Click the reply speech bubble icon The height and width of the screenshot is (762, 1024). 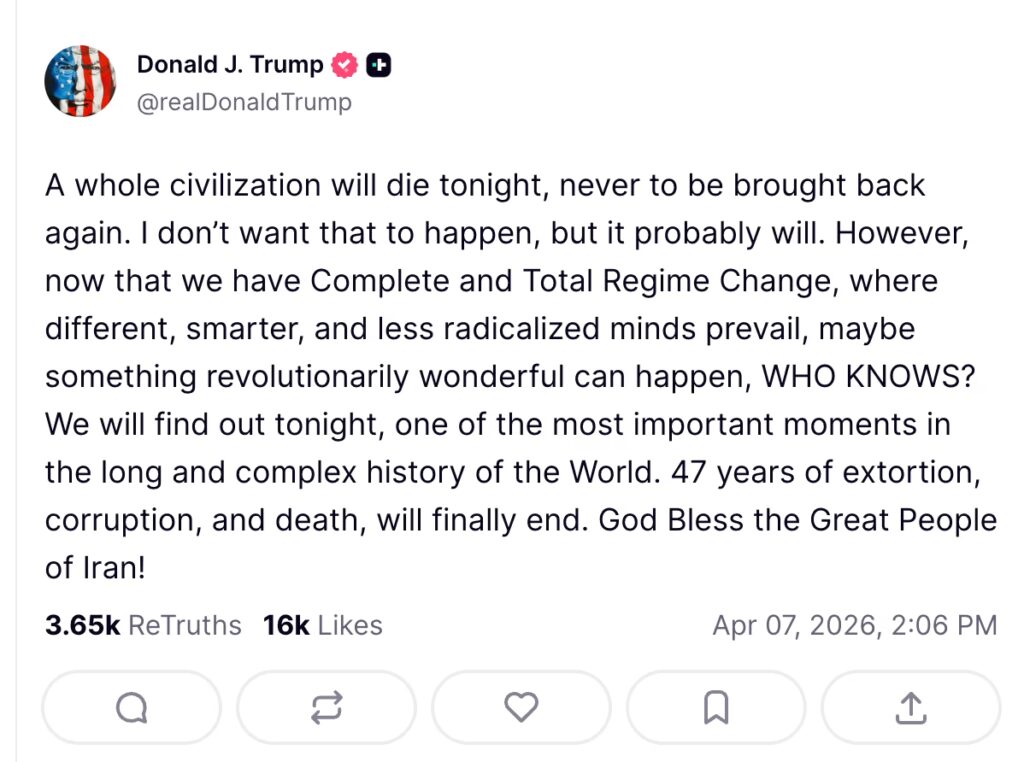131,708
